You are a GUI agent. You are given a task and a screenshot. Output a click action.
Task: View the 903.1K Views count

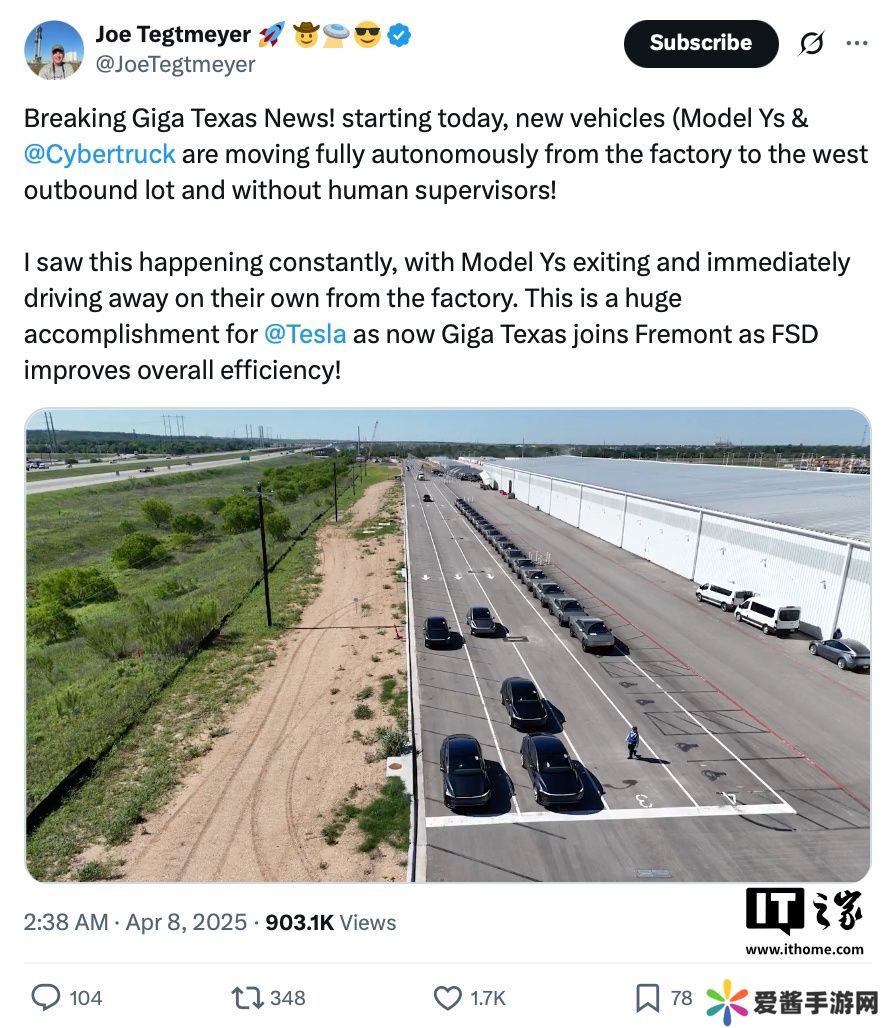[x=331, y=922]
